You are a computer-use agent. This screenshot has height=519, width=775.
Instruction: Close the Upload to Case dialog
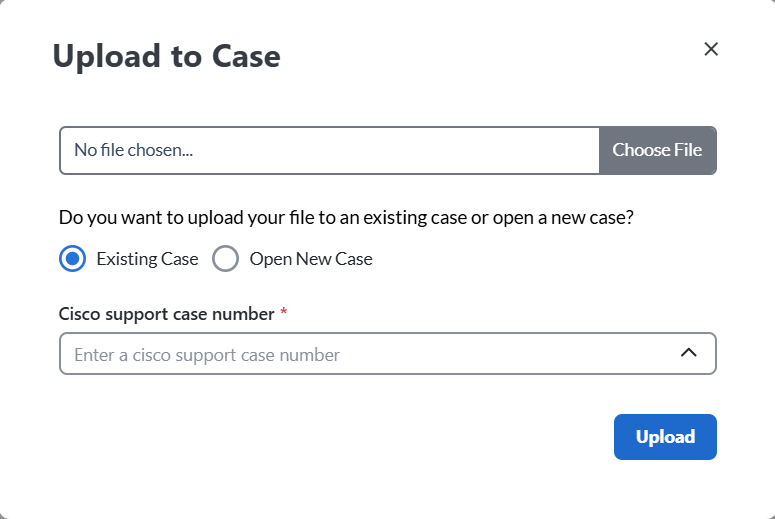tap(711, 49)
